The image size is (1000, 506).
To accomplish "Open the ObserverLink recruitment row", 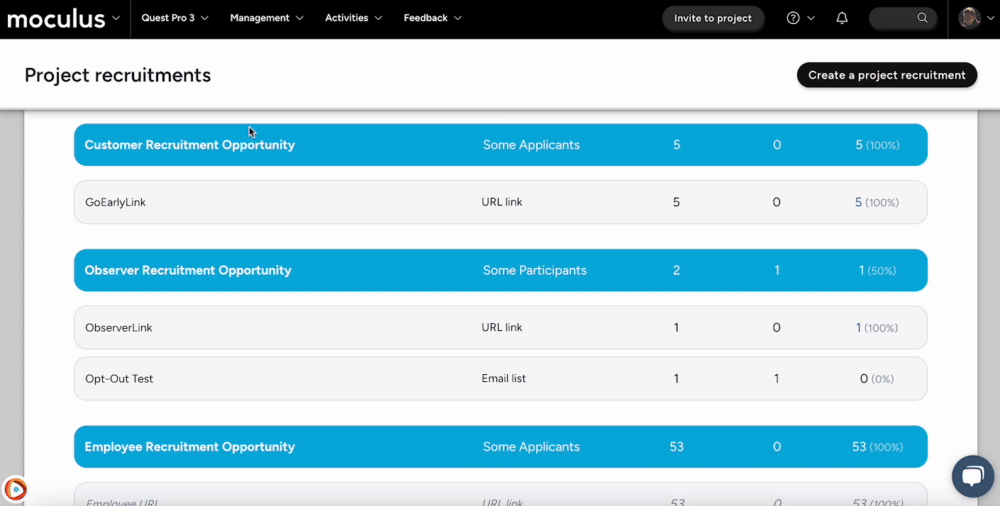I will click(x=119, y=328).
